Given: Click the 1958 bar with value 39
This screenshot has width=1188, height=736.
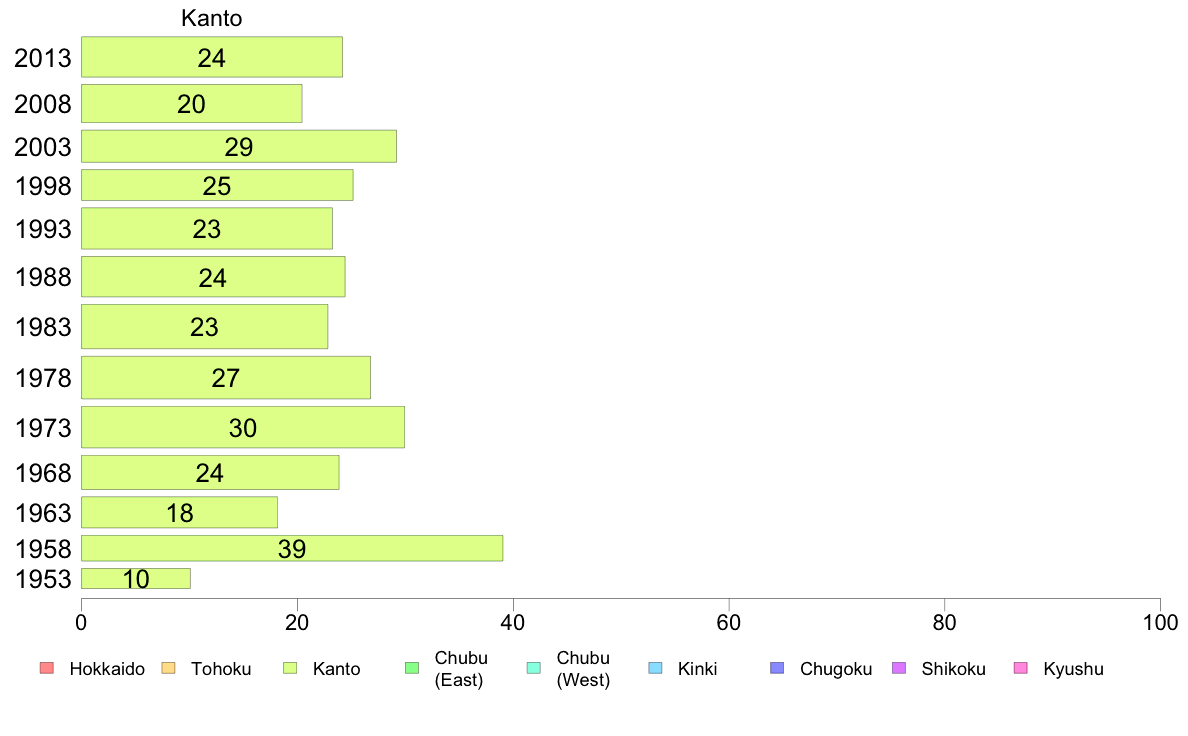Looking at the screenshot, I should 292,548.
